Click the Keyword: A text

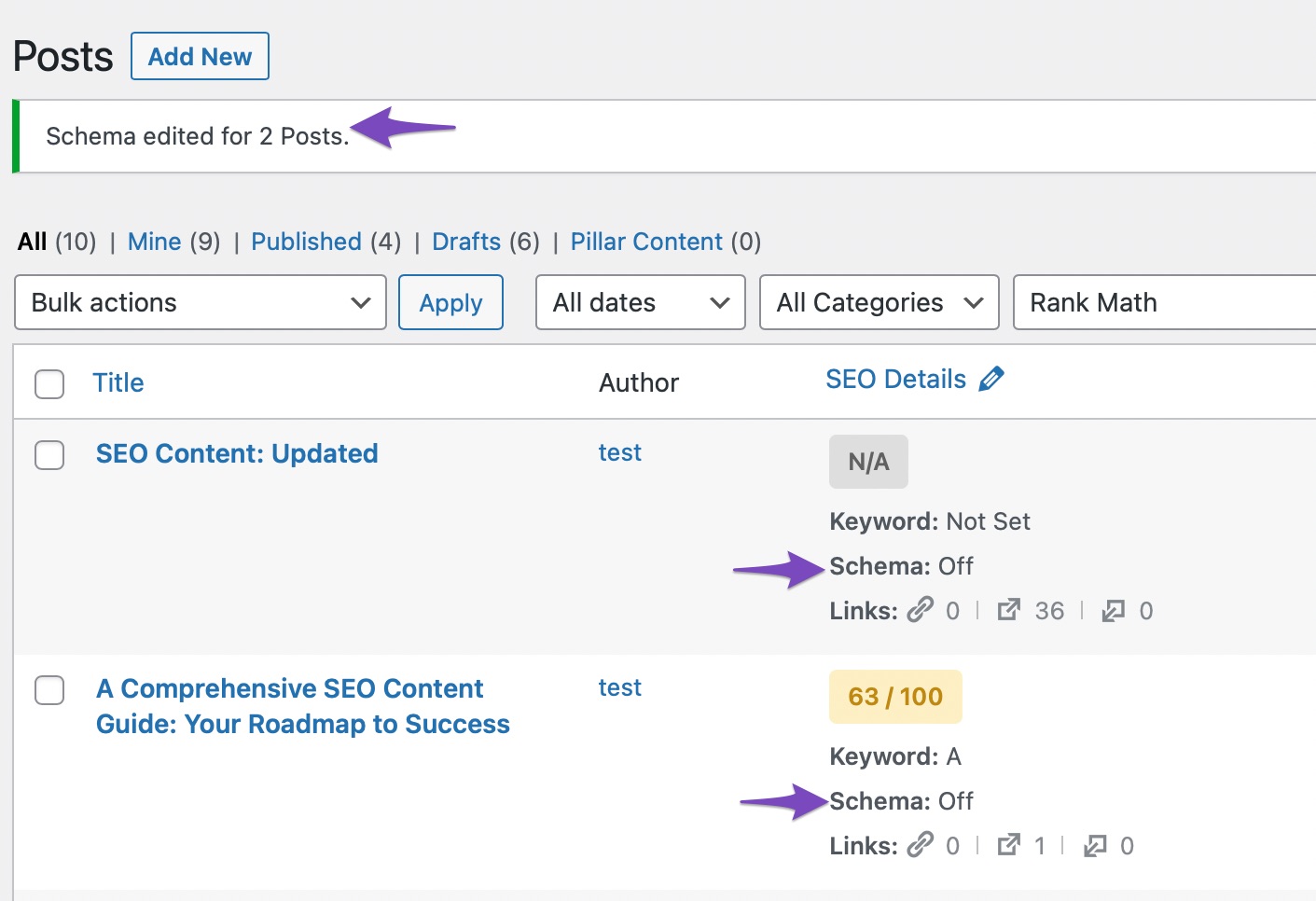(895, 756)
